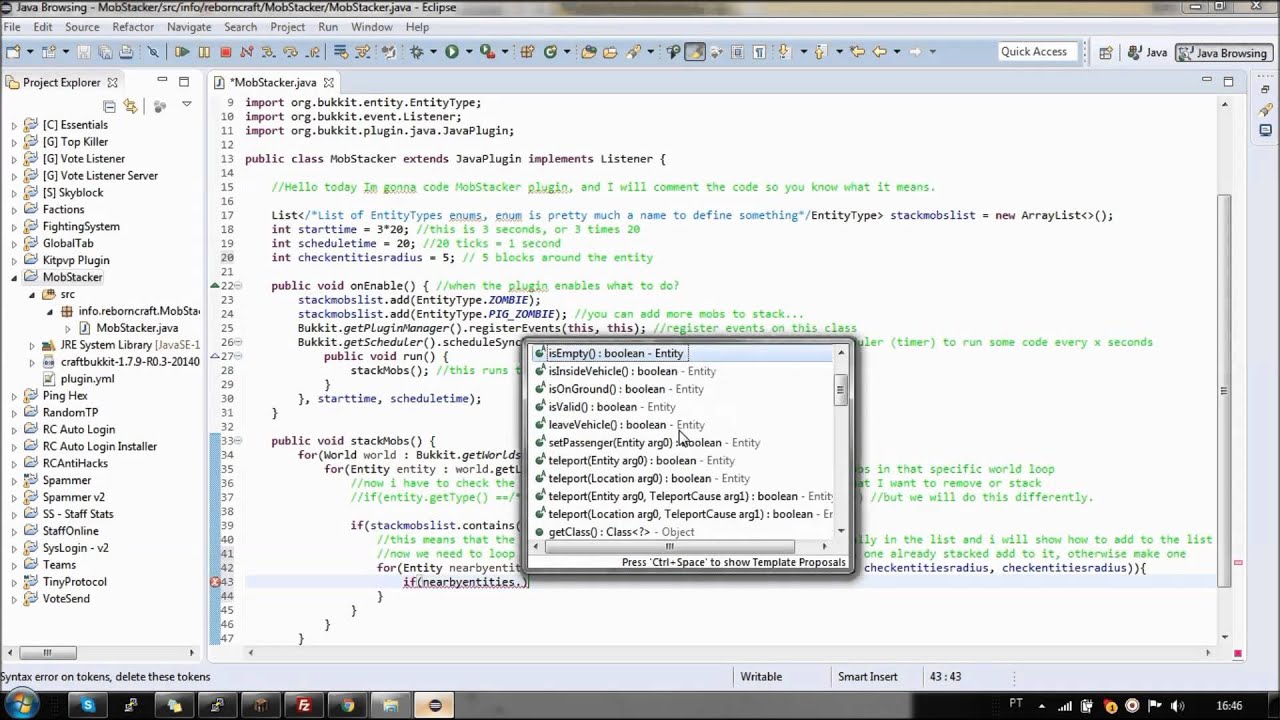Click the green Run icon
This screenshot has height=720, width=1280.
tap(452, 52)
